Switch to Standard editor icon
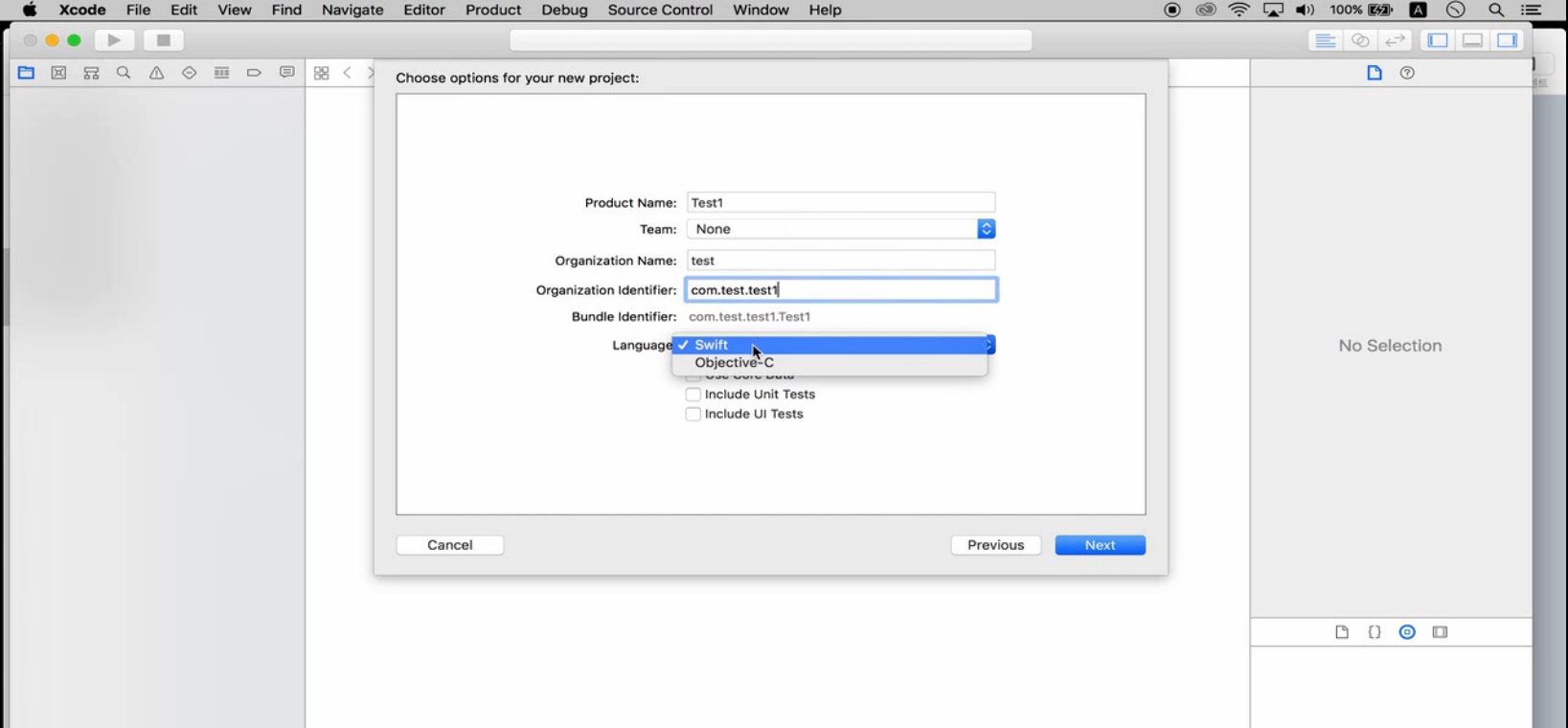 point(1326,40)
